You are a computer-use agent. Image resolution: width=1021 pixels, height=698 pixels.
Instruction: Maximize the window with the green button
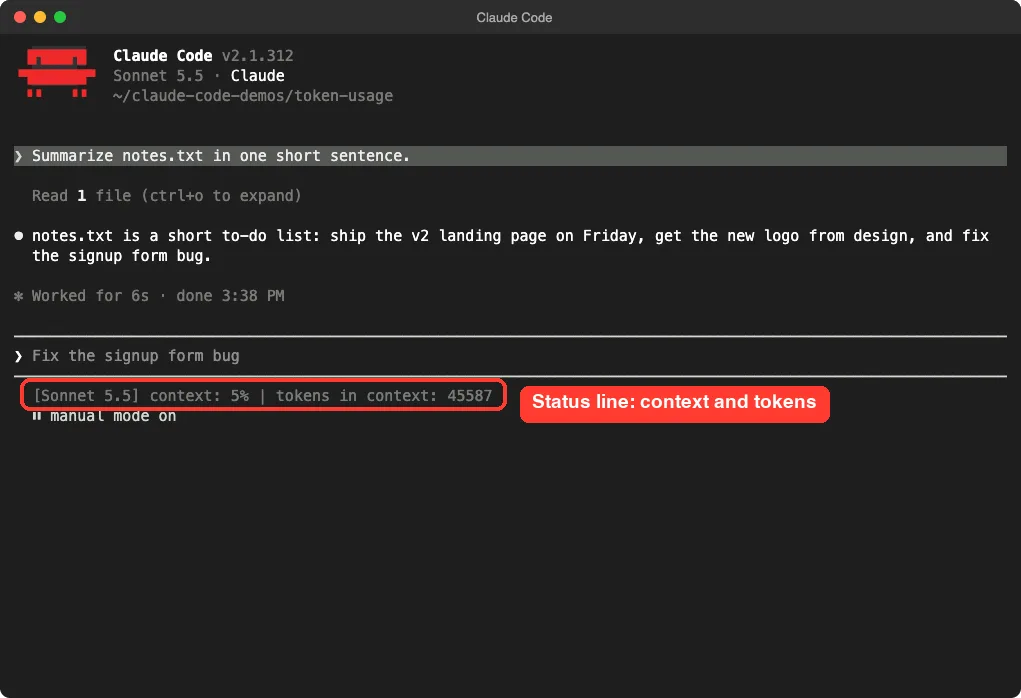[x=60, y=18]
